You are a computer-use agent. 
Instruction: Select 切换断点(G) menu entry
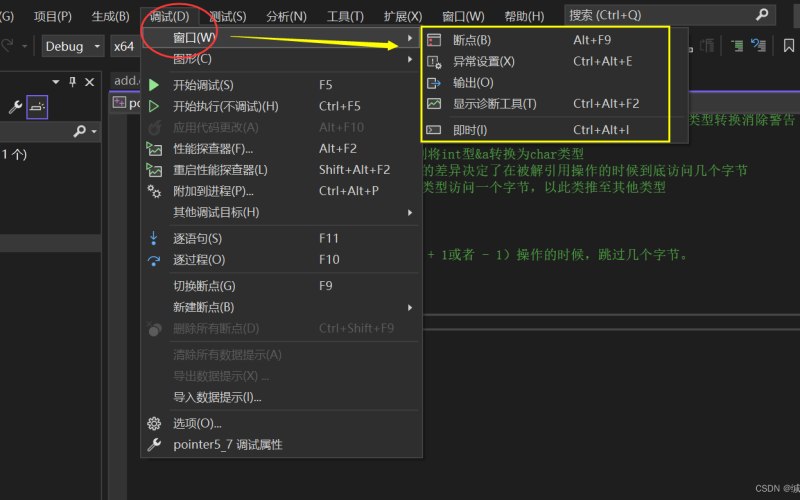[x=282, y=286]
